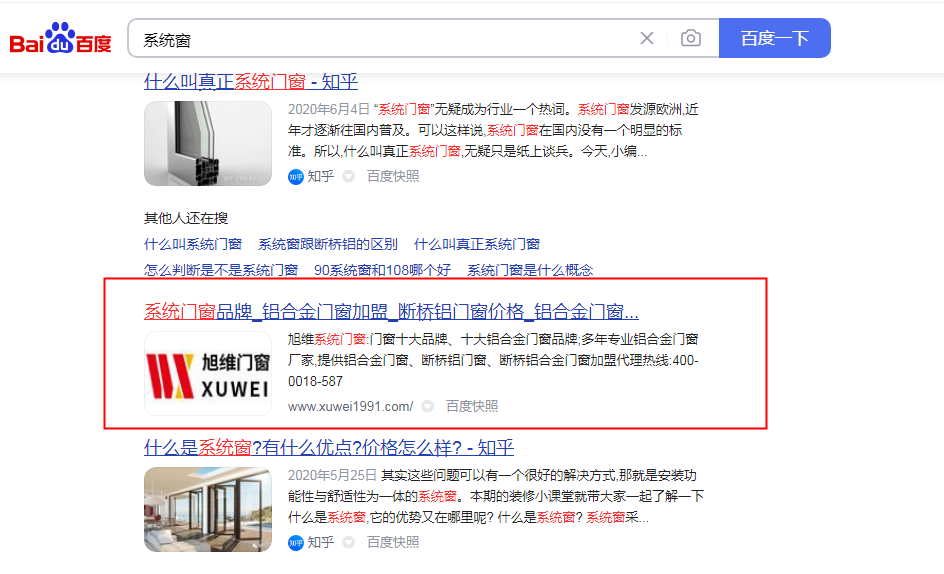Select related search 系统门窗是什么概念
The height and width of the screenshot is (574, 944).
529,270
